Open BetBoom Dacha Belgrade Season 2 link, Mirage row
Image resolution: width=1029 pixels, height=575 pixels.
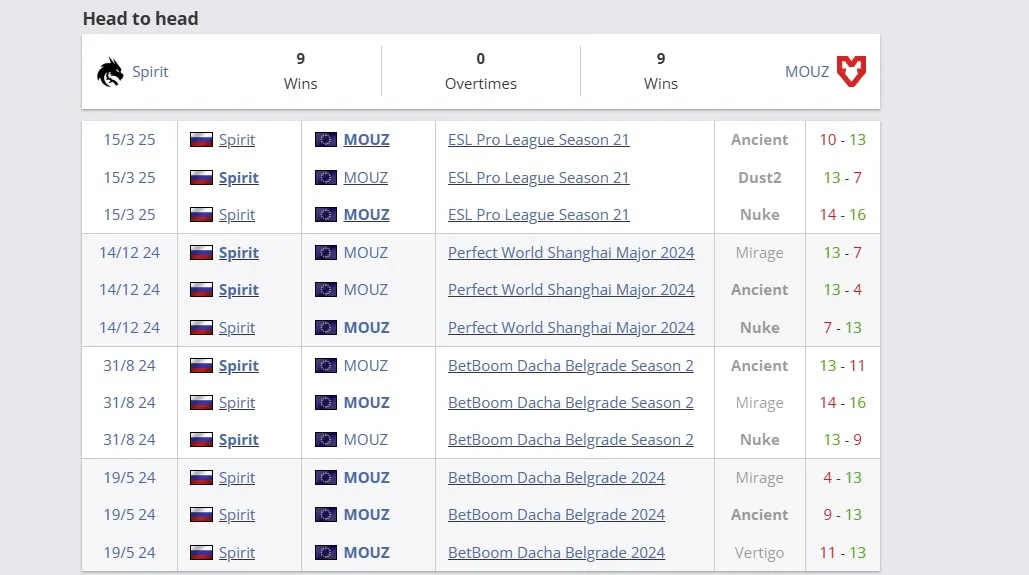(570, 402)
